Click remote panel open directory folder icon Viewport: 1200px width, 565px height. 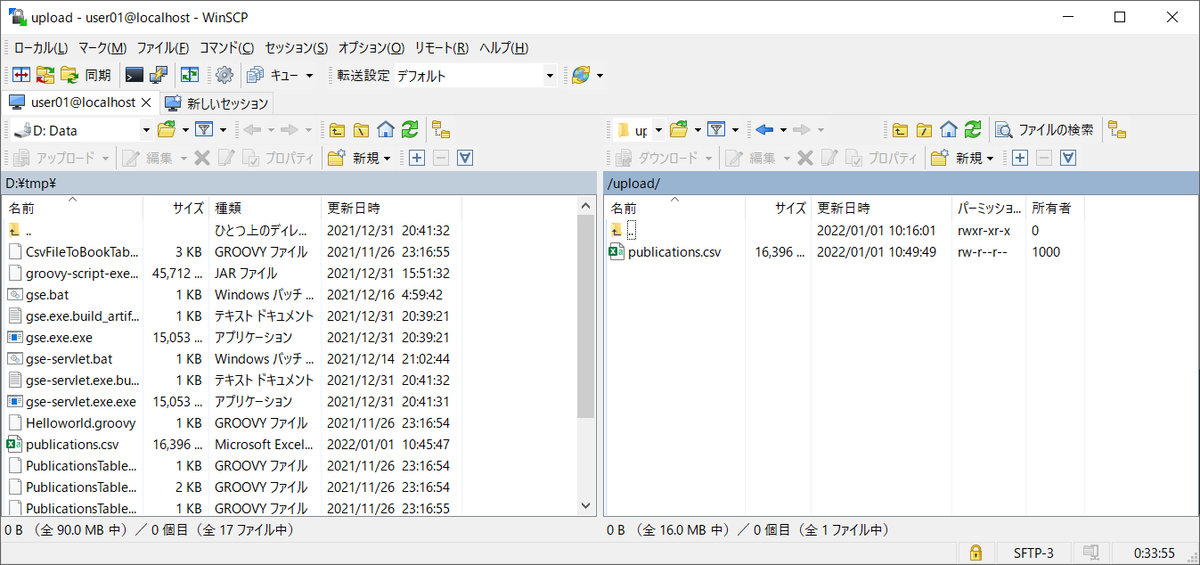679,129
